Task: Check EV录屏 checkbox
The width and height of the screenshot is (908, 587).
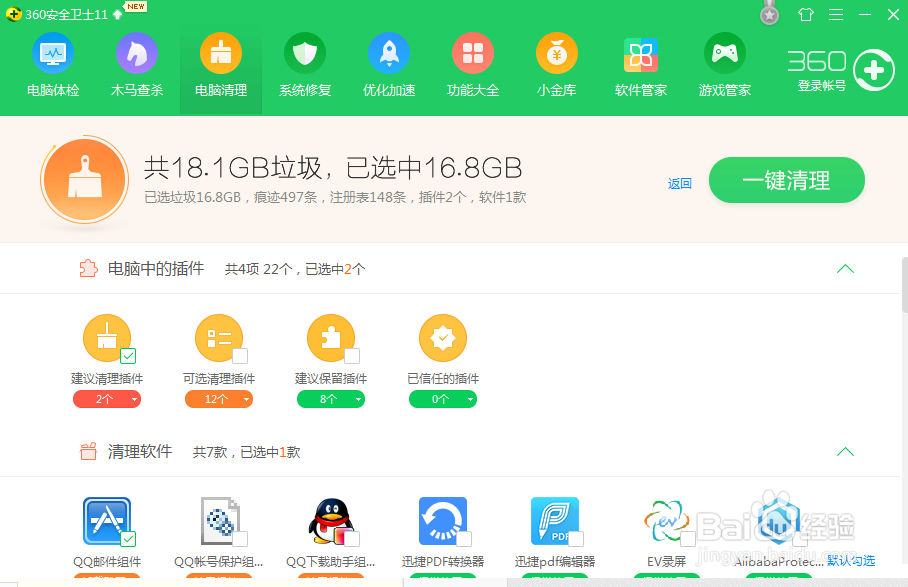Action: [x=687, y=539]
